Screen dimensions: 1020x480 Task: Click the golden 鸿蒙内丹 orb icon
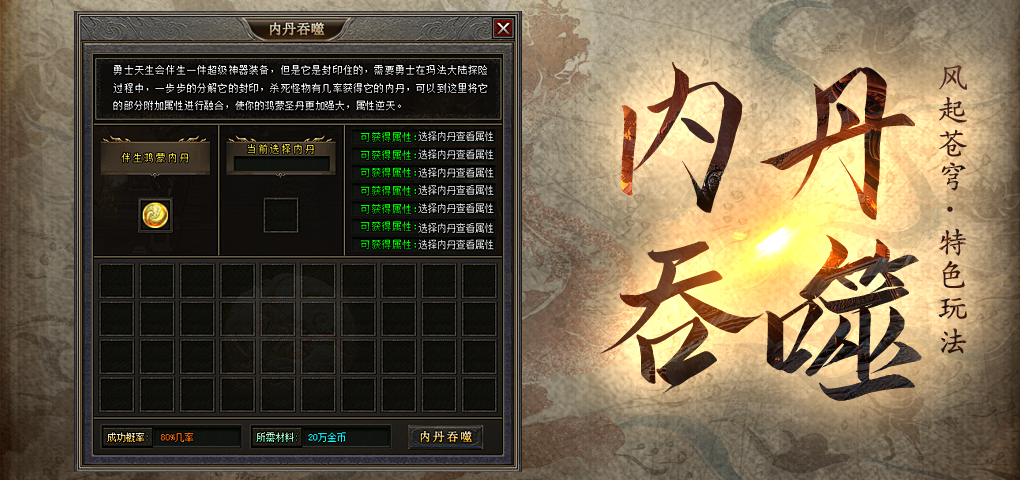(x=155, y=215)
